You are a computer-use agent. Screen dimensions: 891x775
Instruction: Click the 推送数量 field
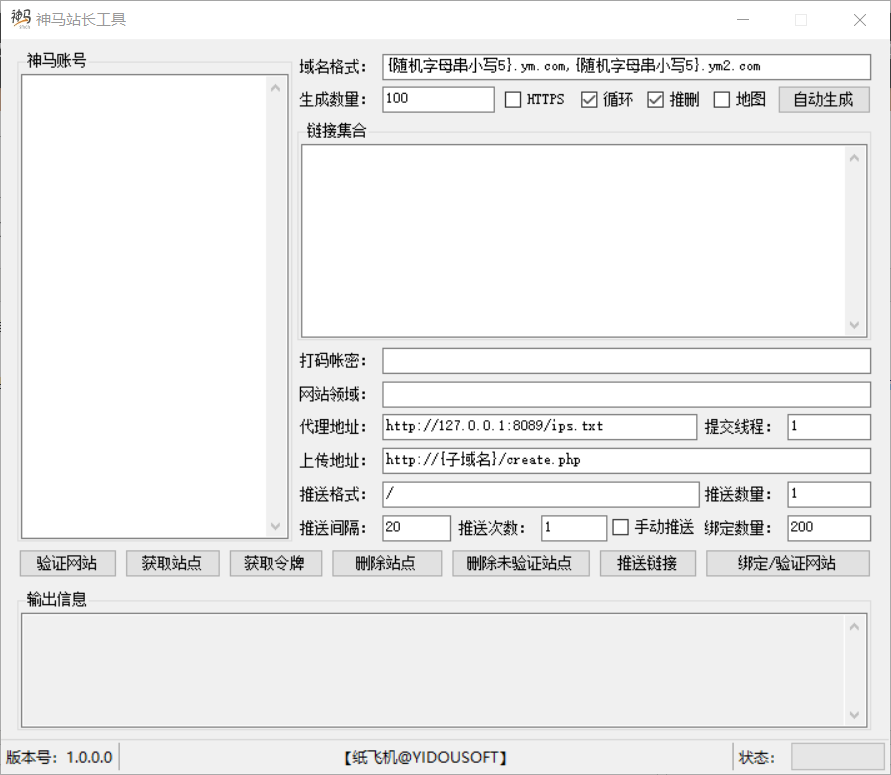pos(828,494)
